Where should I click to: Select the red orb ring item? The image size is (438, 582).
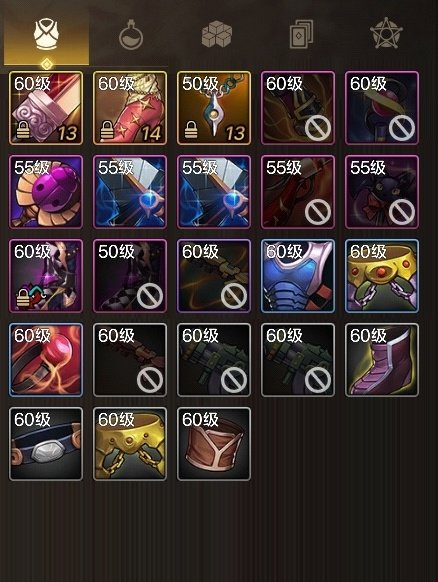46,360
